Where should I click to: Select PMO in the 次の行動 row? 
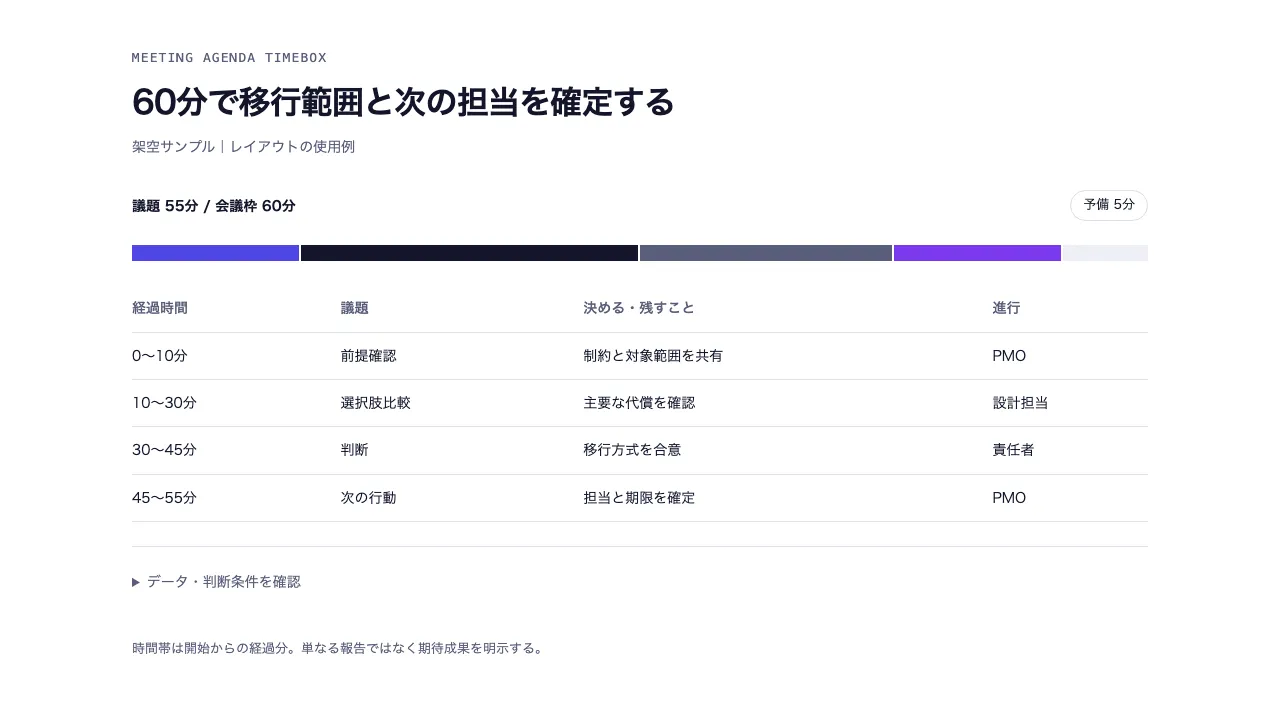click(x=1010, y=498)
